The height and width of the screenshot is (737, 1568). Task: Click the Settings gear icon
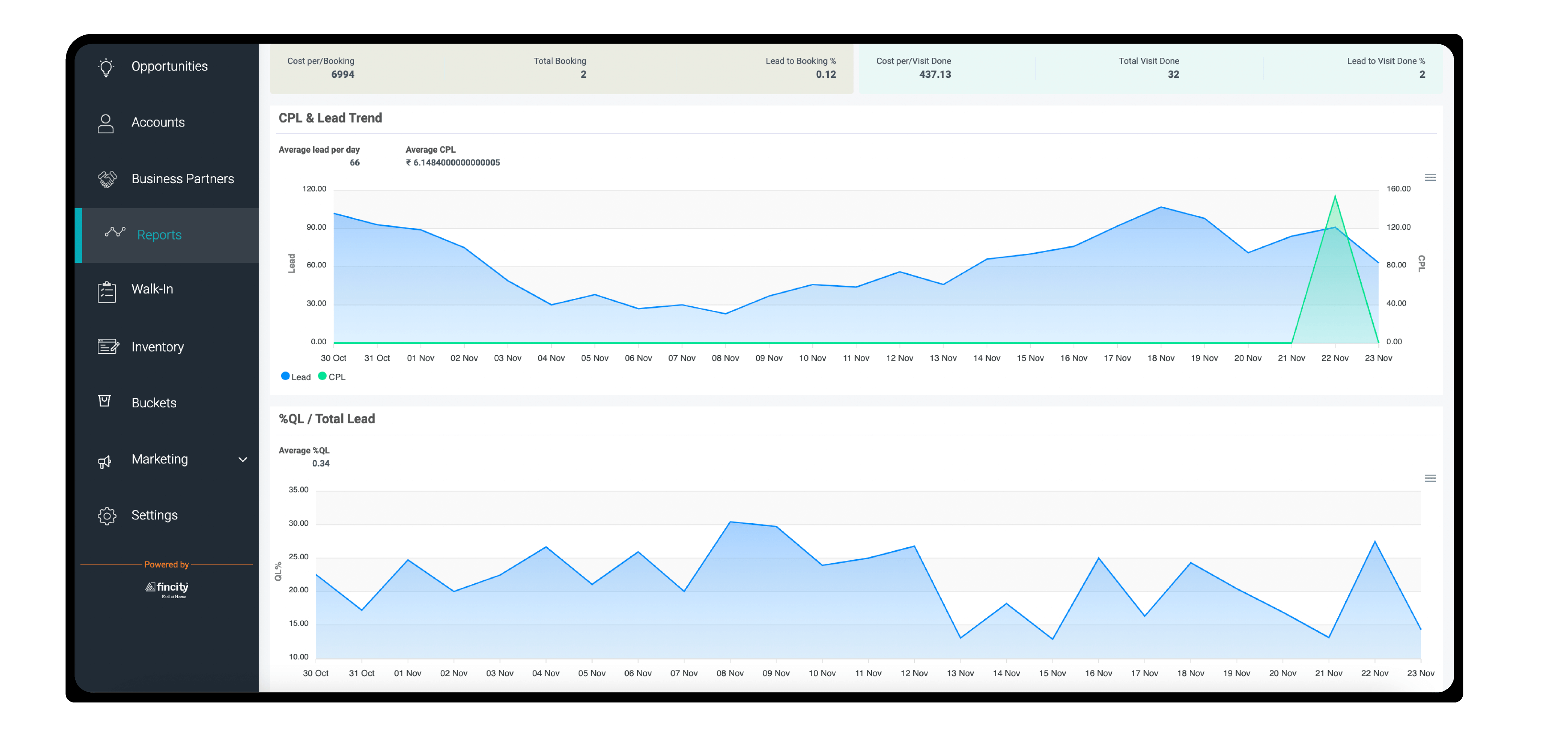point(106,516)
